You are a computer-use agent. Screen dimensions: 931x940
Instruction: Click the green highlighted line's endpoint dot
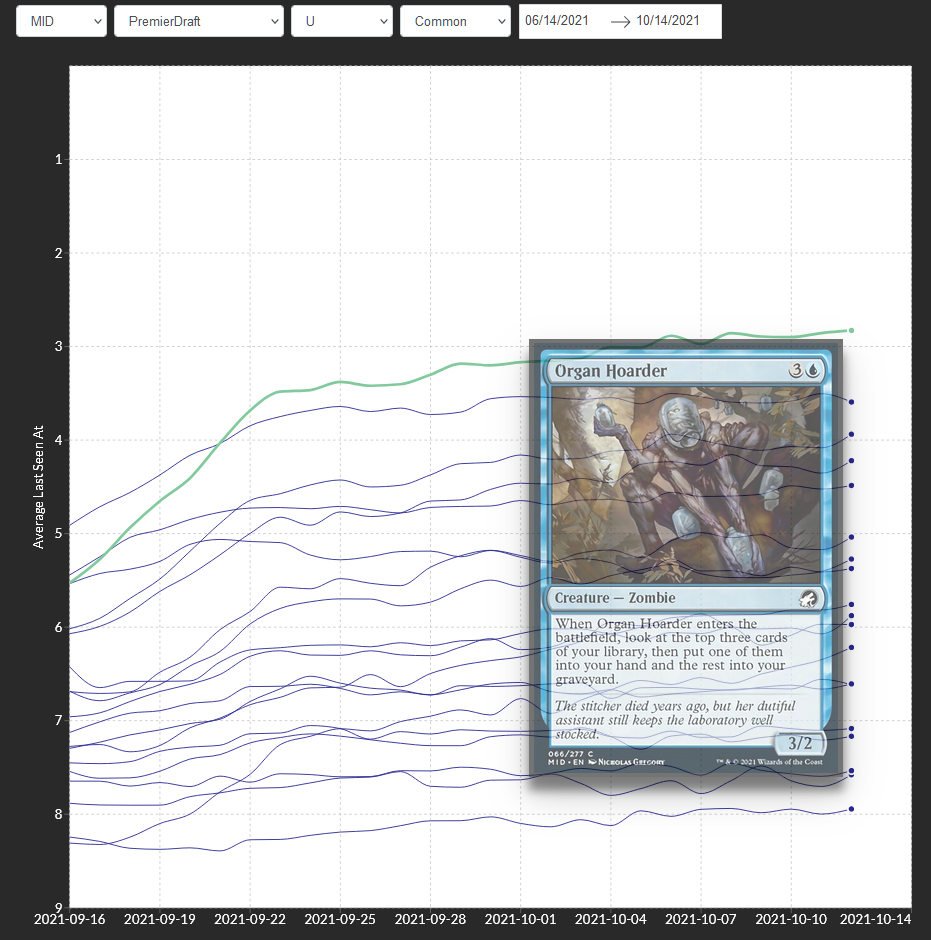(851, 330)
